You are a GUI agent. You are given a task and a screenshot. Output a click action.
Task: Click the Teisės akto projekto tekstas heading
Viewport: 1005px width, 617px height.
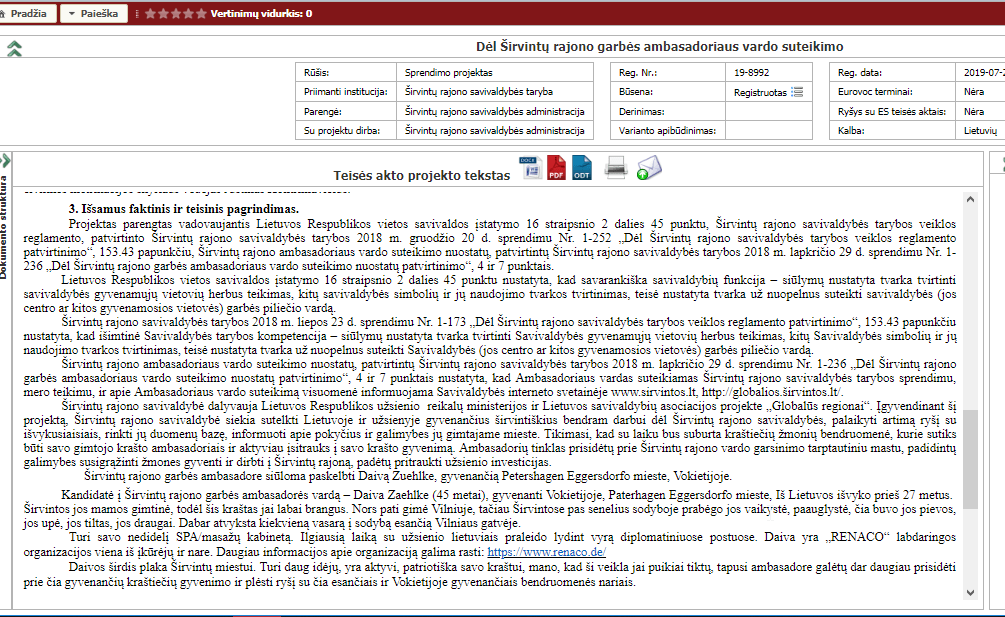click(x=421, y=175)
